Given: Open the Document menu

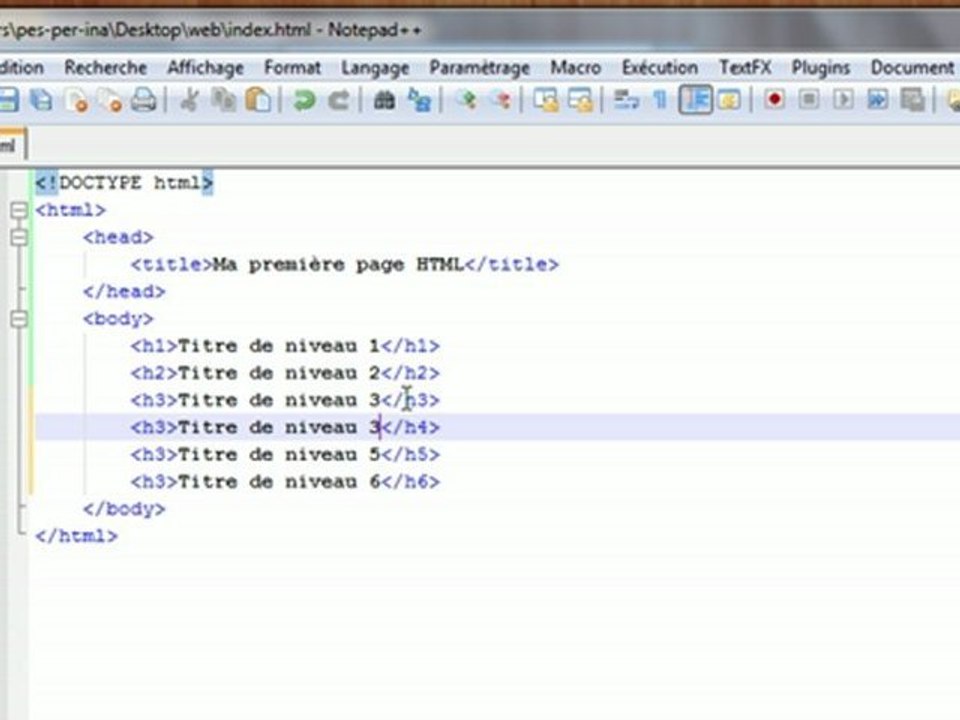Looking at the screenshot, I should (912, 67).
